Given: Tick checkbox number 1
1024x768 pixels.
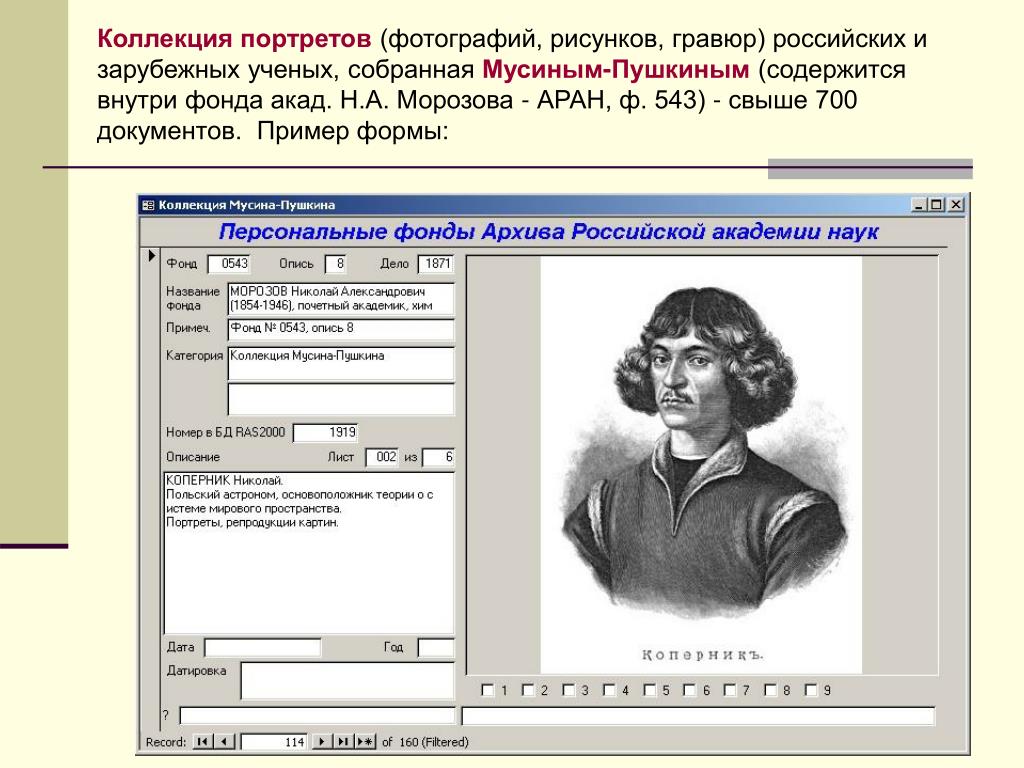Looking at the screenshot, I should (x=487, y=690).
